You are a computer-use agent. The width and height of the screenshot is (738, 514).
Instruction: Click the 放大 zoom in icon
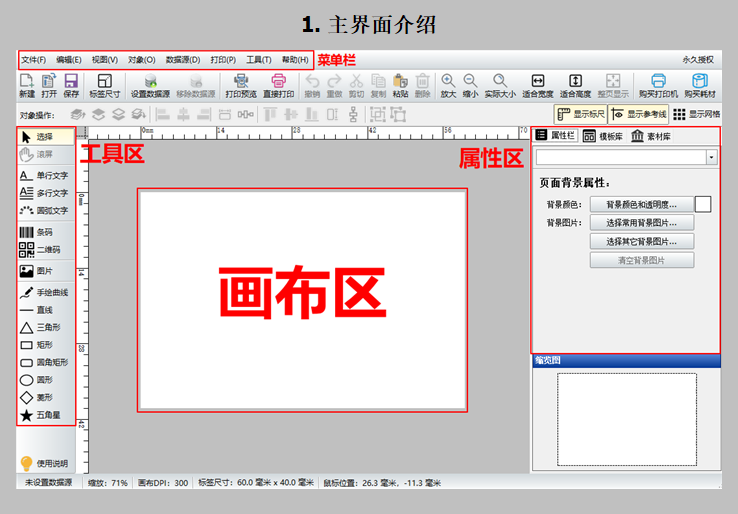pyautogui.click(x=448, y=86)
